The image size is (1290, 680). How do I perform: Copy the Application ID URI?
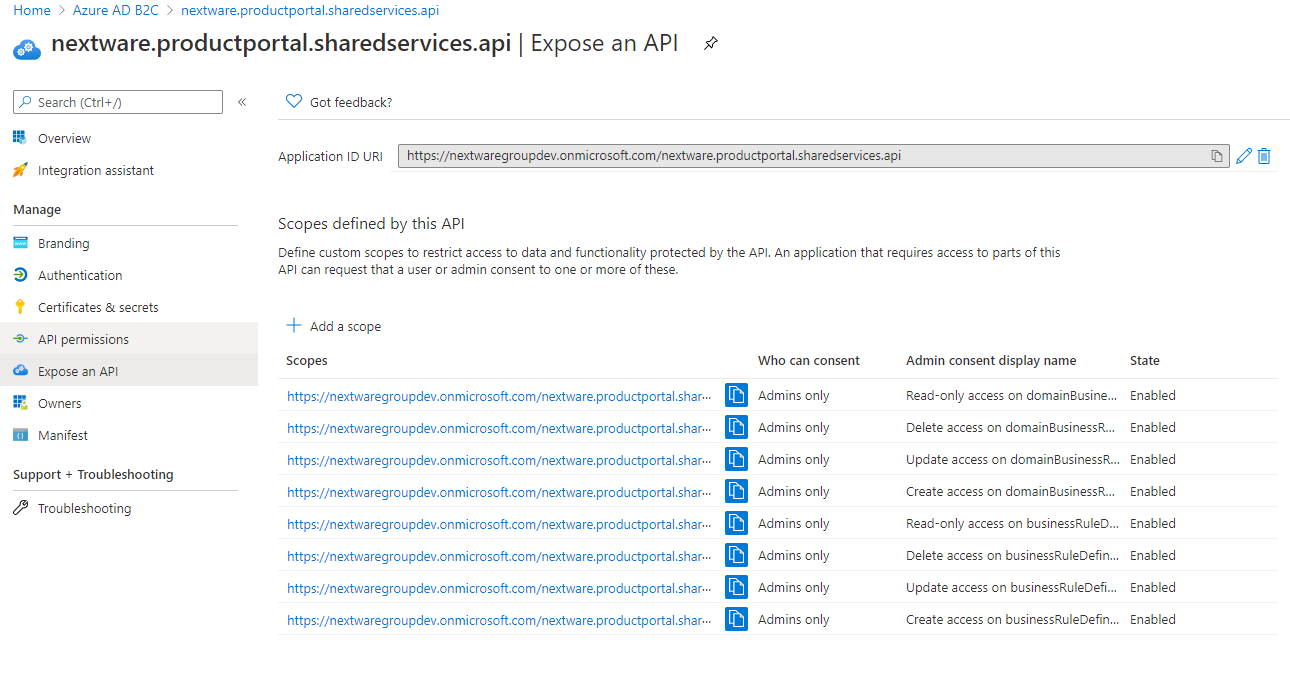pyautogui.click(x=1217, y=156)
